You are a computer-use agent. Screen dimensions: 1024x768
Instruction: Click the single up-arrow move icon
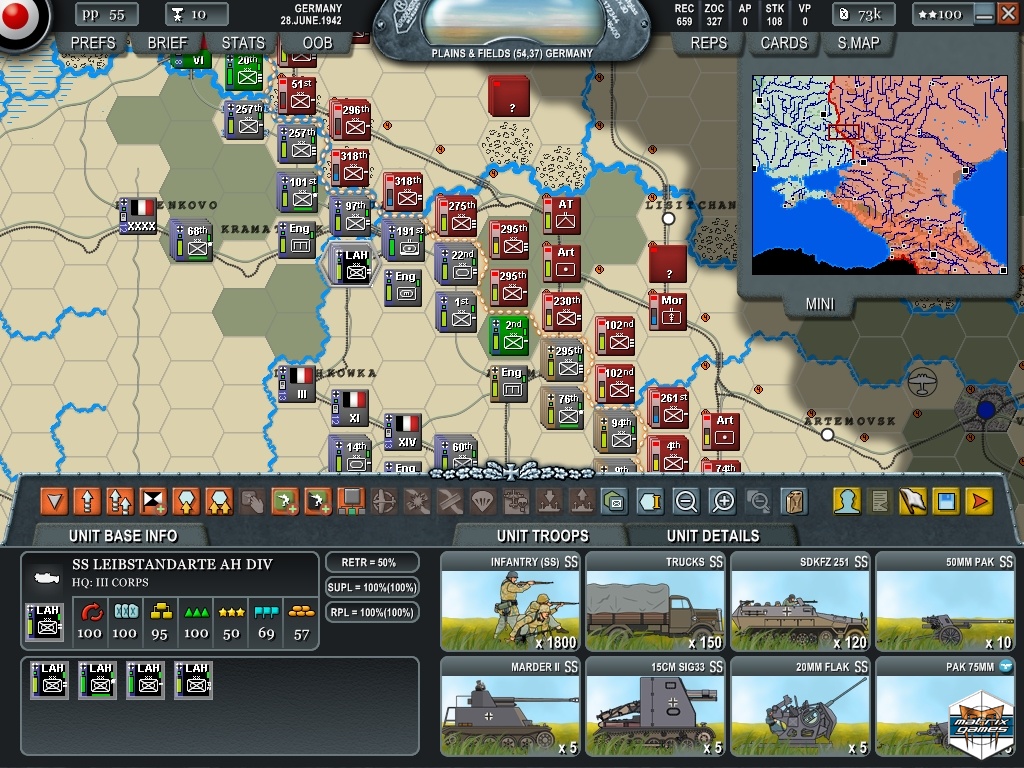[87, 500]
